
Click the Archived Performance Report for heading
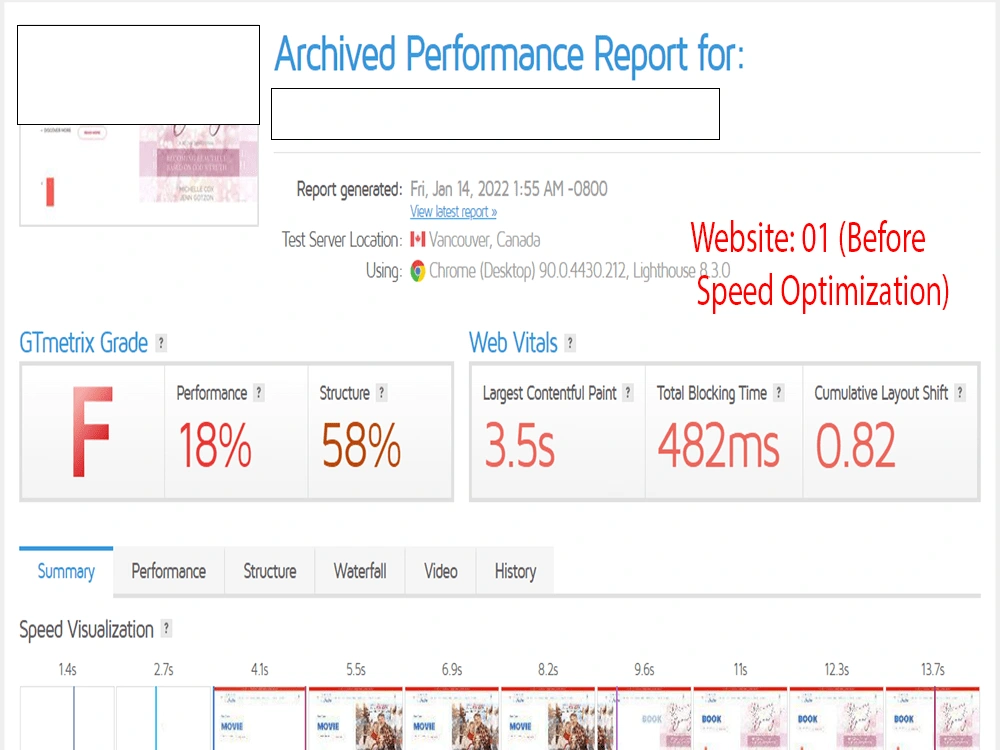pyautogui.click(x=510, y=54)
